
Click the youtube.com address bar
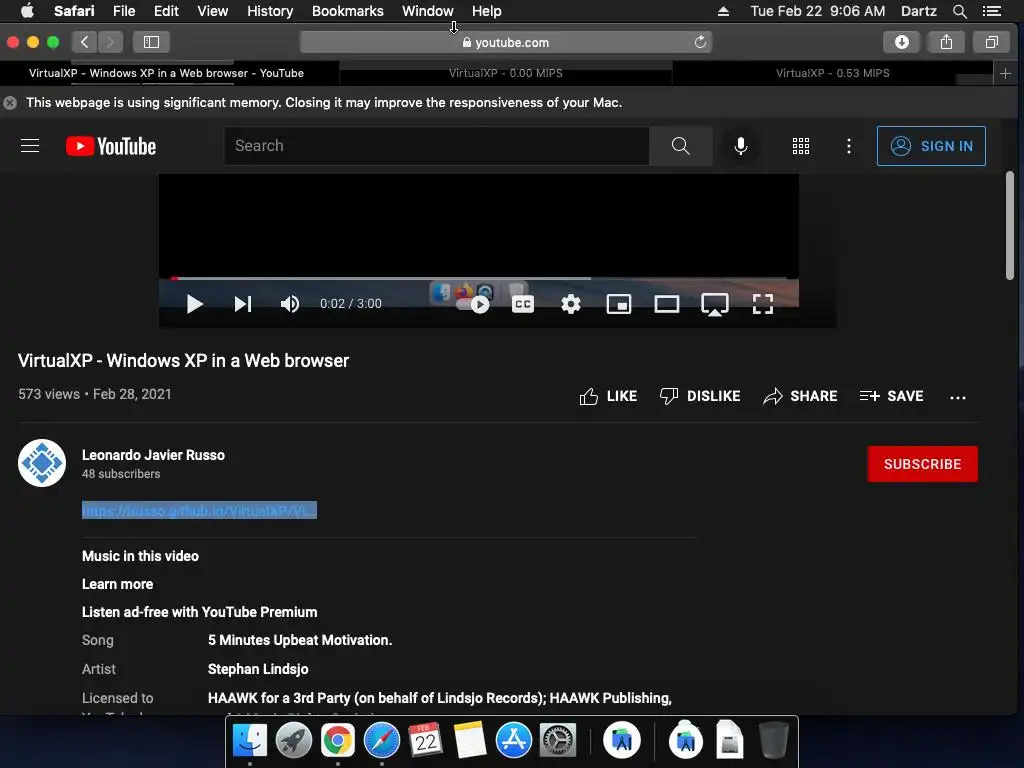505,42
